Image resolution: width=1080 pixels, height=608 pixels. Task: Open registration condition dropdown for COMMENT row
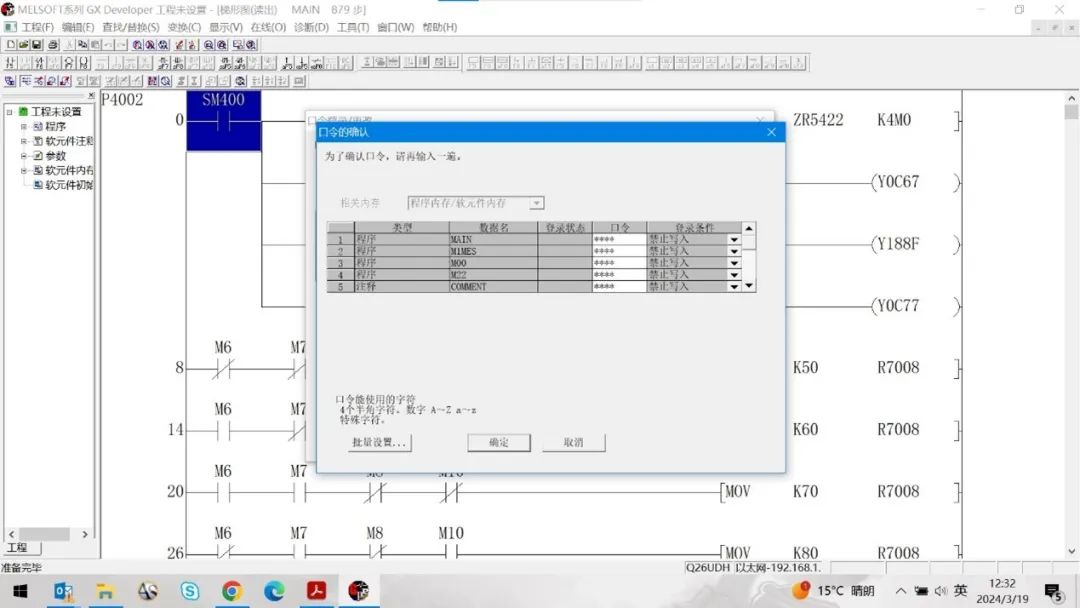coord(734,287)
